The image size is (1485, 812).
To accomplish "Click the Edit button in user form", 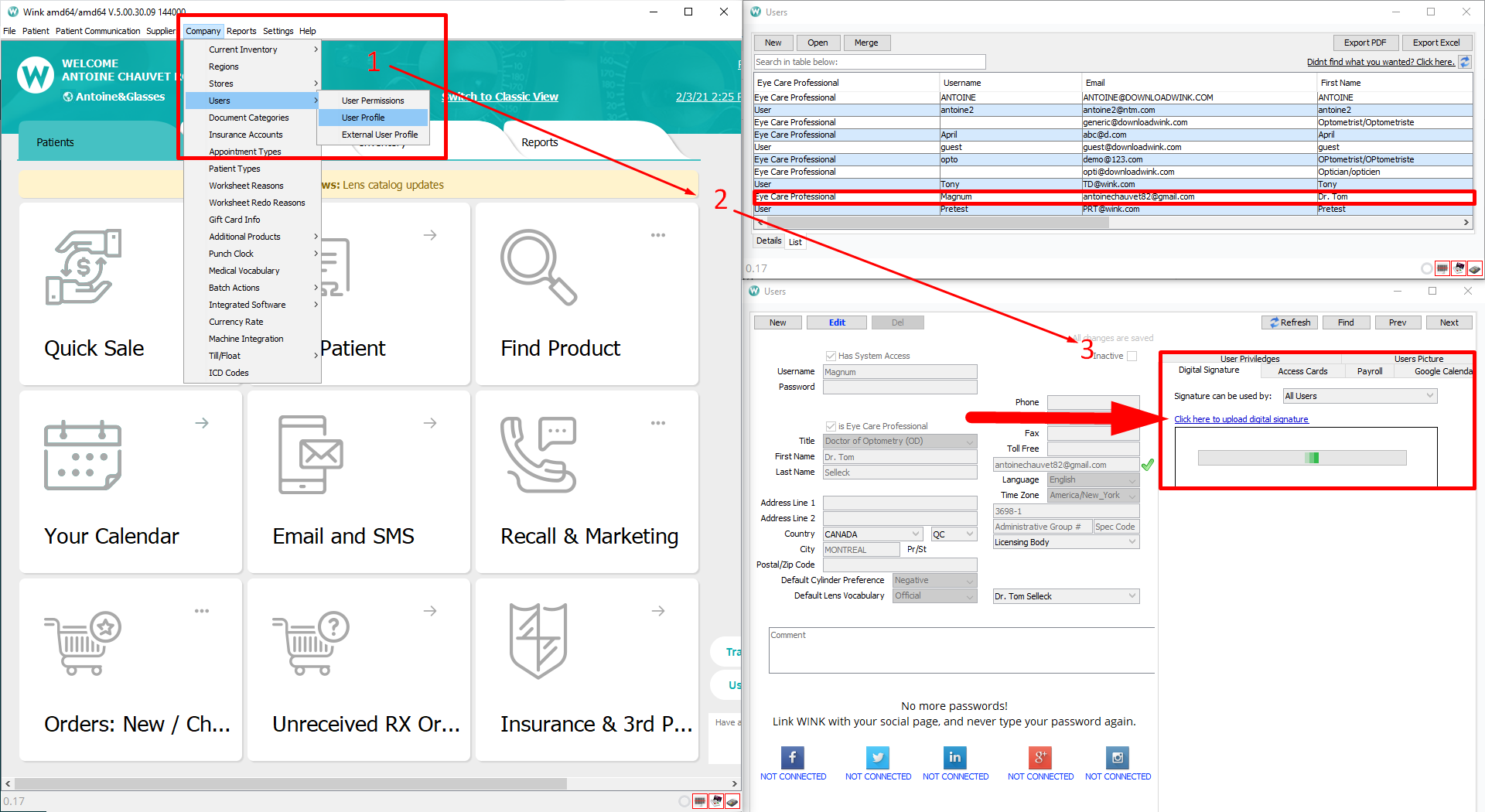I will click(x=837, y=322).
